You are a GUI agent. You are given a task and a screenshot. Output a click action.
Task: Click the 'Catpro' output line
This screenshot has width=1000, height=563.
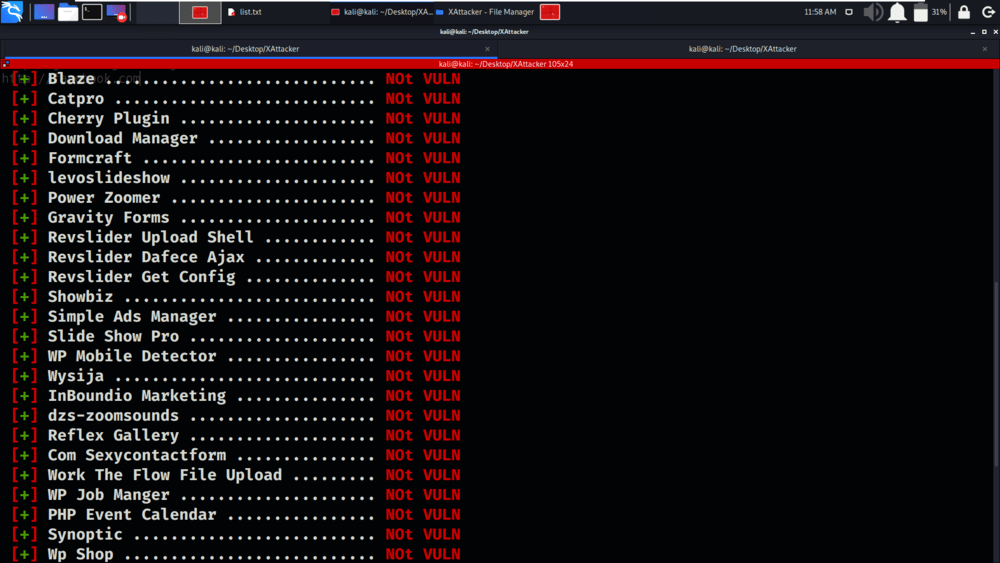[236, 99]
